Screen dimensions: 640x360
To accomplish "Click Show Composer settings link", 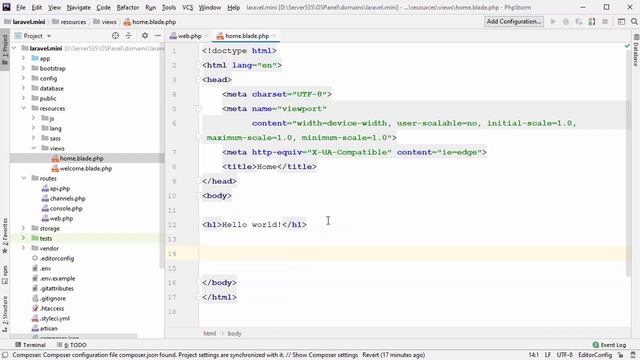I will tap(325, 355).
